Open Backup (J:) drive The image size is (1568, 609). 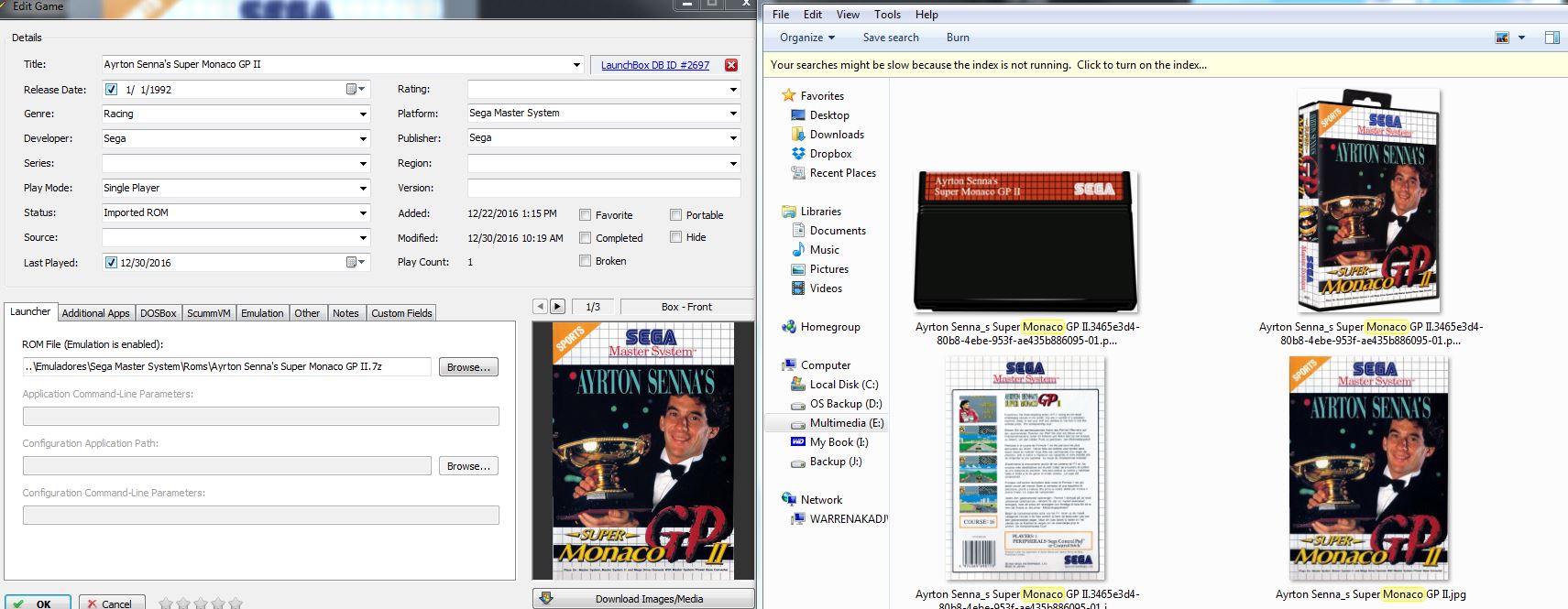coord(836,462)
